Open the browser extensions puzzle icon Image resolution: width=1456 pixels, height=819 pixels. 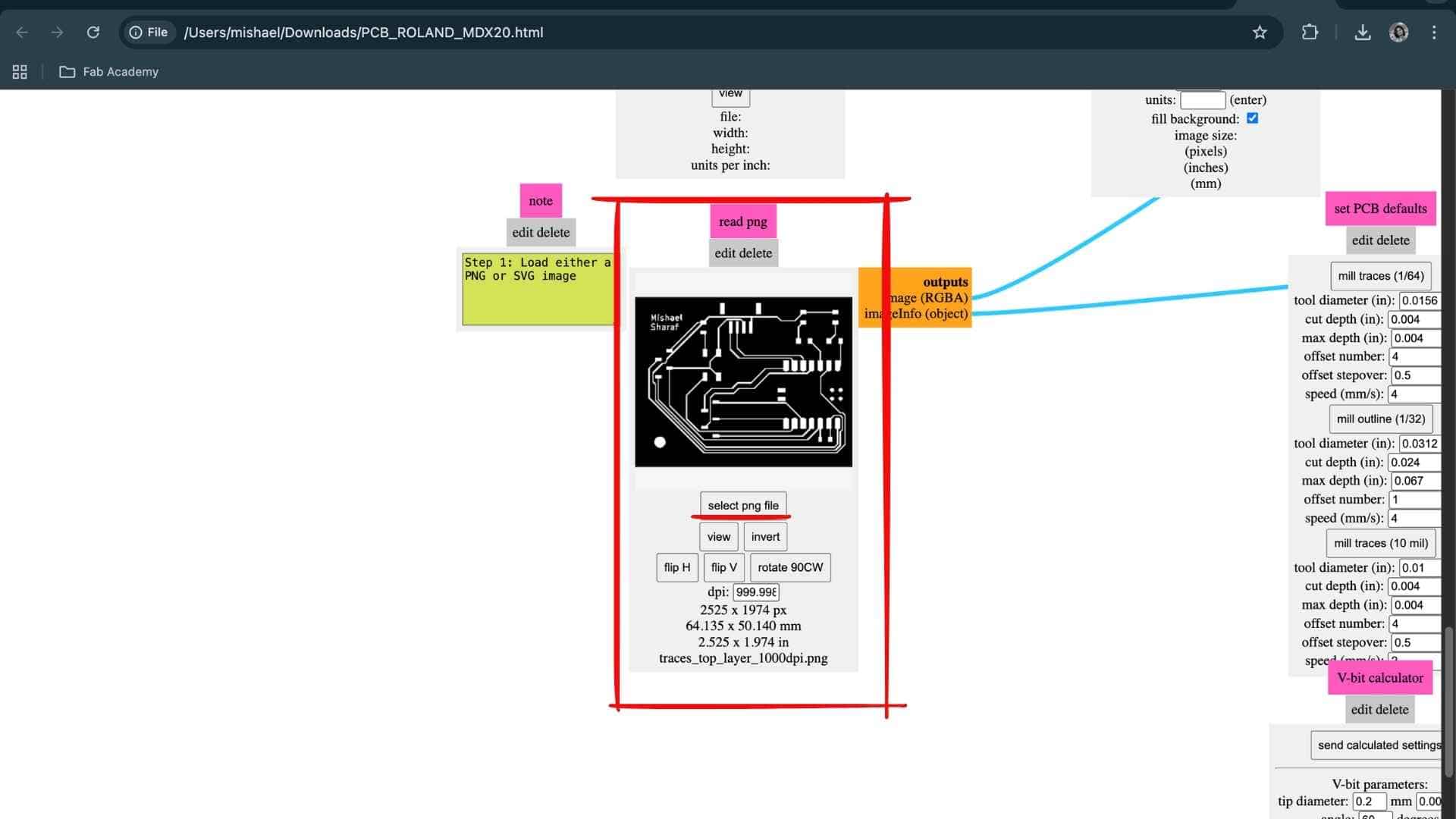point(1310,33)
